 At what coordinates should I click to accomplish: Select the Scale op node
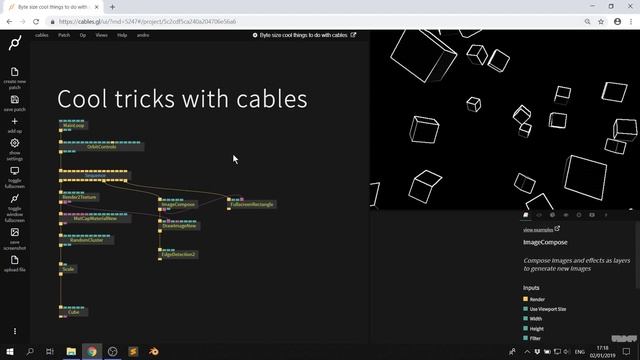click(x=68, y=269)
